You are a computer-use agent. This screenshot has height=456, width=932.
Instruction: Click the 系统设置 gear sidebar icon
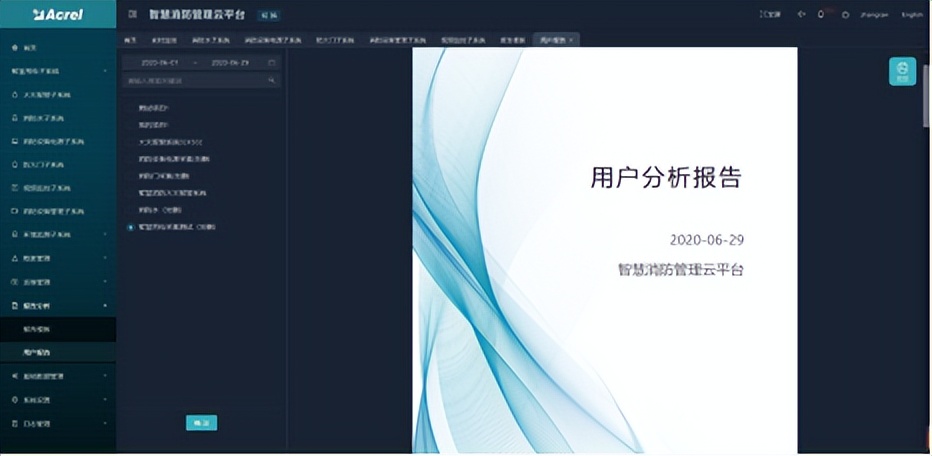pyautogui.click(x=15, y=400)
